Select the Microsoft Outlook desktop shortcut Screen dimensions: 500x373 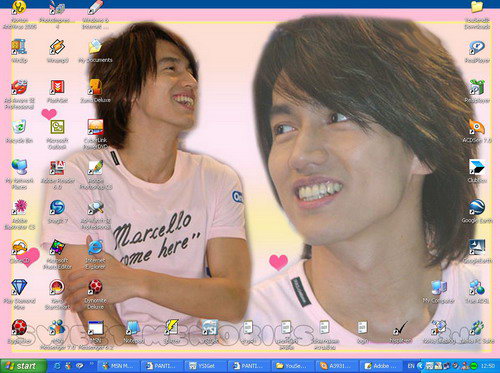[x=57, y=134]
